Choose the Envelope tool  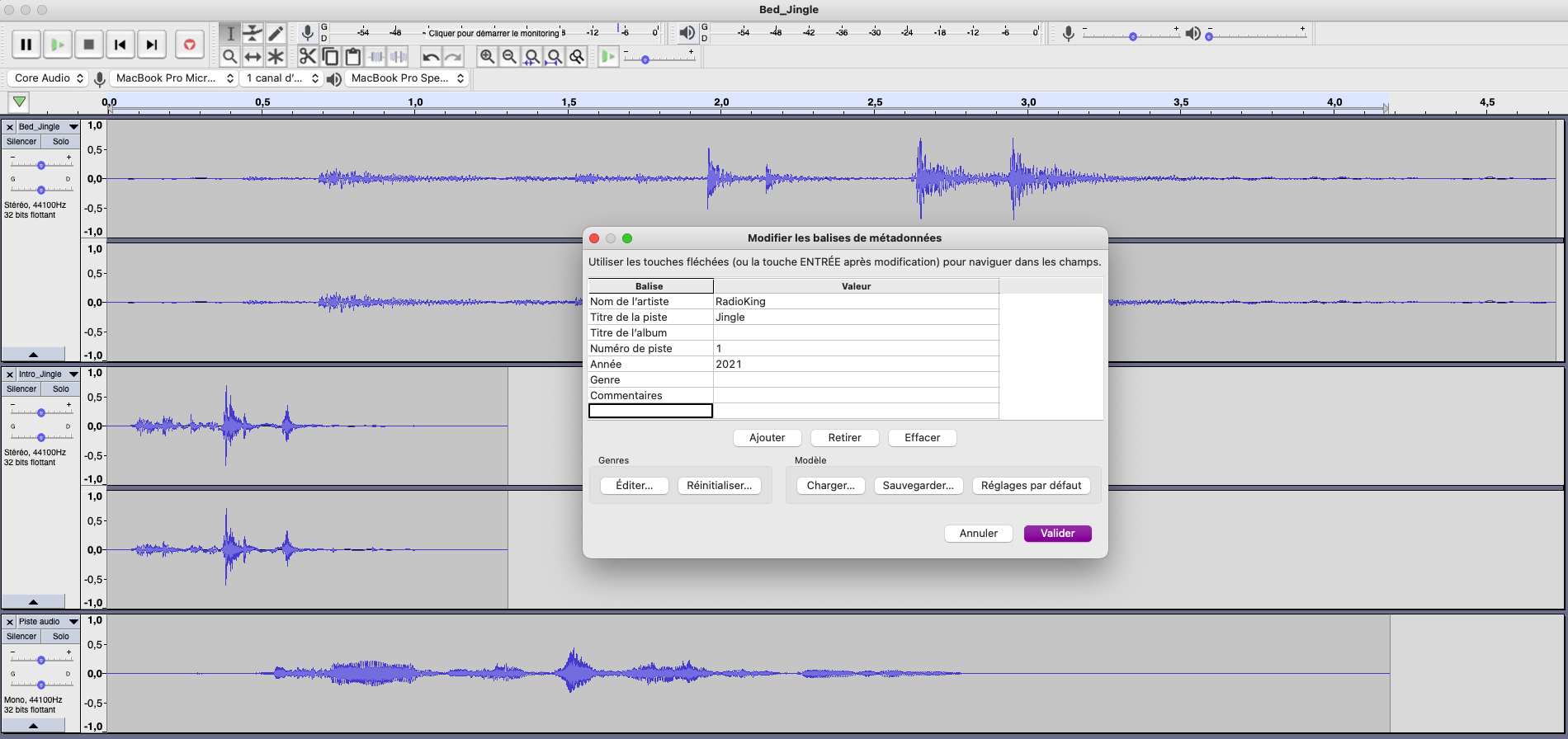tap(253, 33)
